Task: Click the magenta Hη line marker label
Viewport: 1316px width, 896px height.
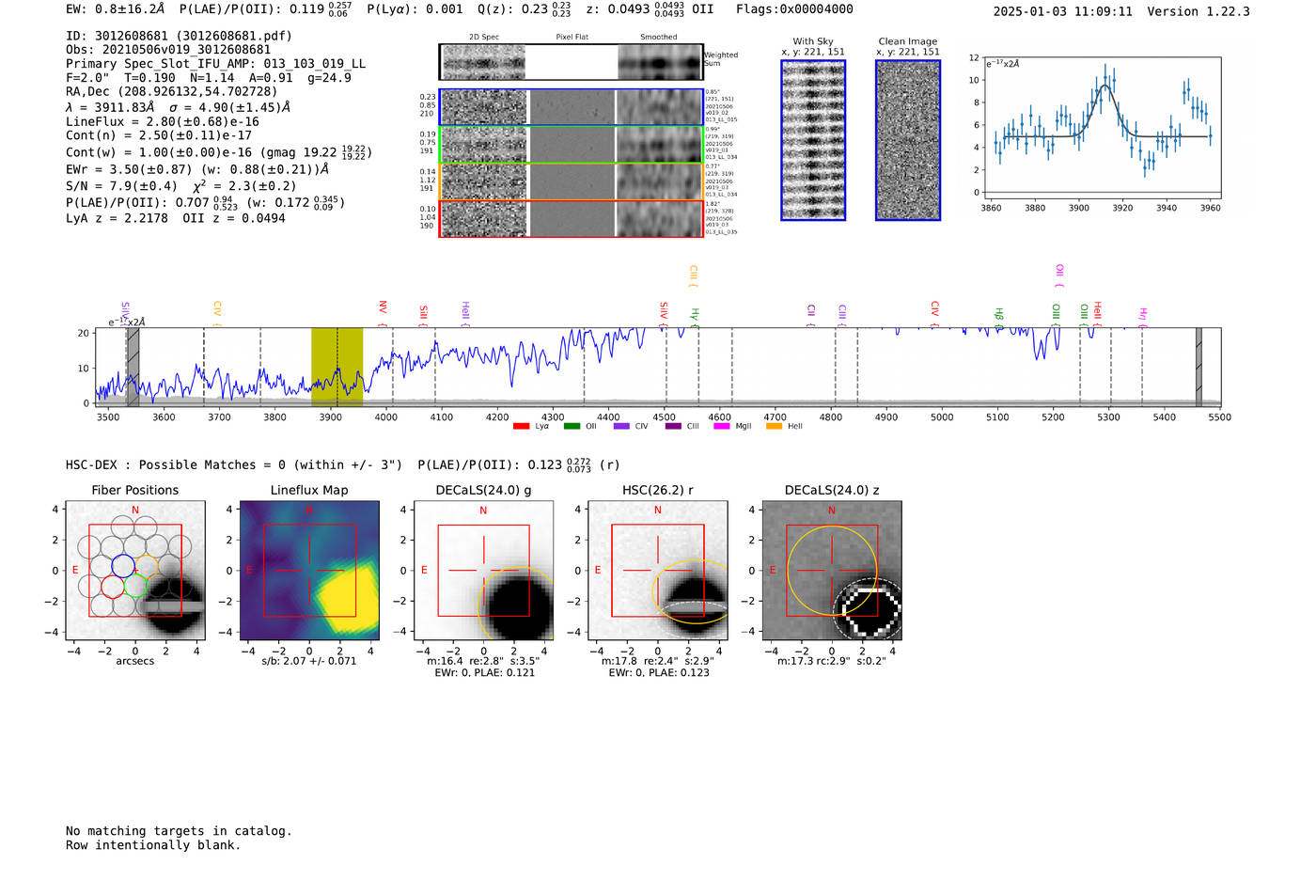Action: 1143,316
